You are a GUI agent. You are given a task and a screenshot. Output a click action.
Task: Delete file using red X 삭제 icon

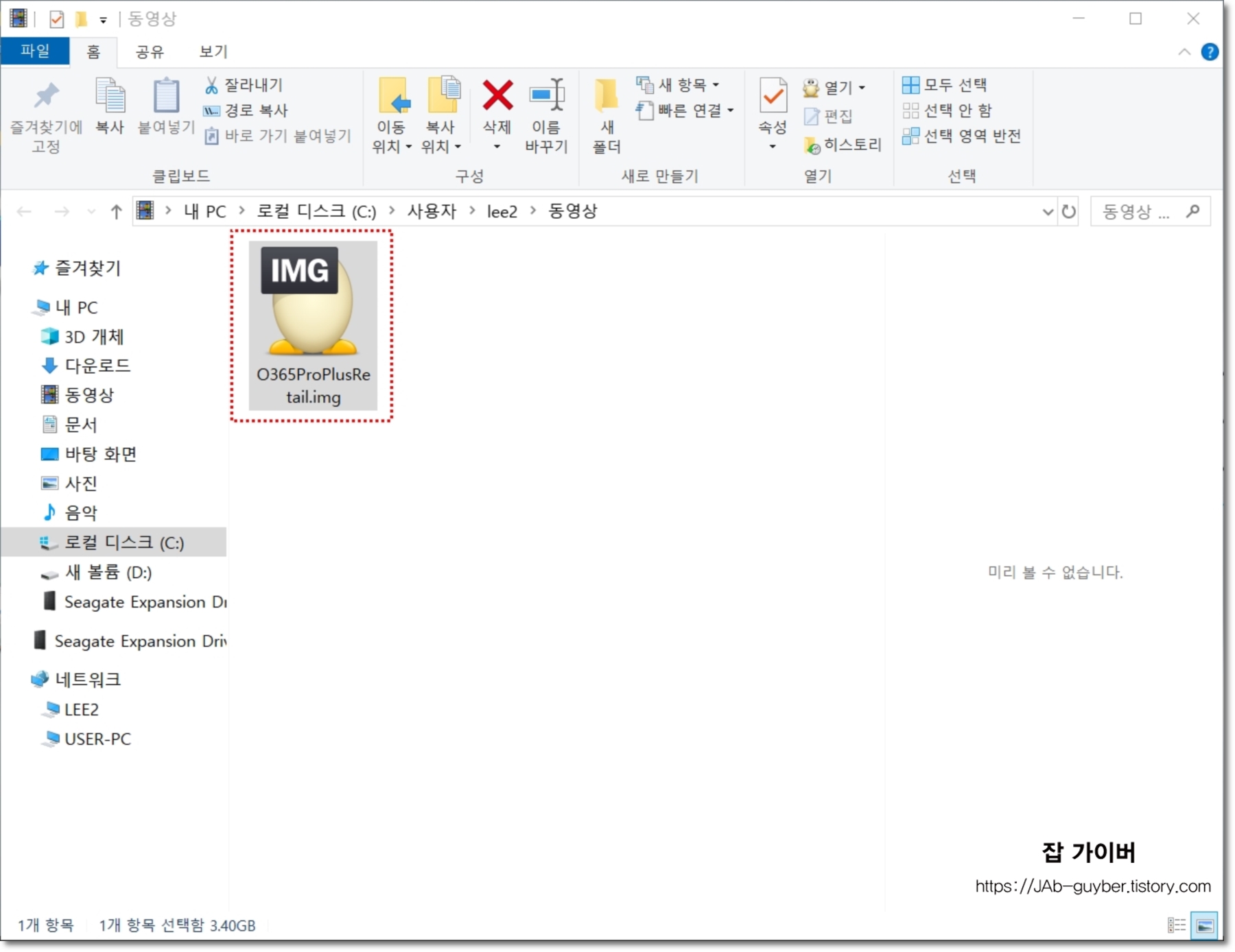[497, 96]
